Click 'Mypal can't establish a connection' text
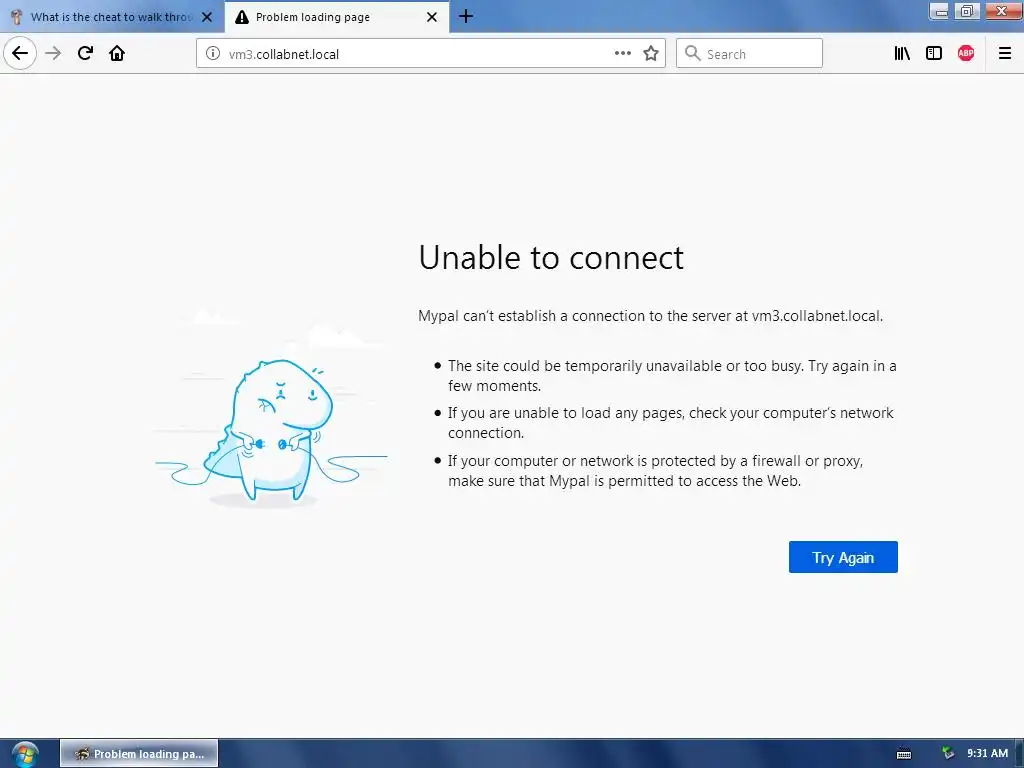 pyautogui.click(x=650, y=316)
